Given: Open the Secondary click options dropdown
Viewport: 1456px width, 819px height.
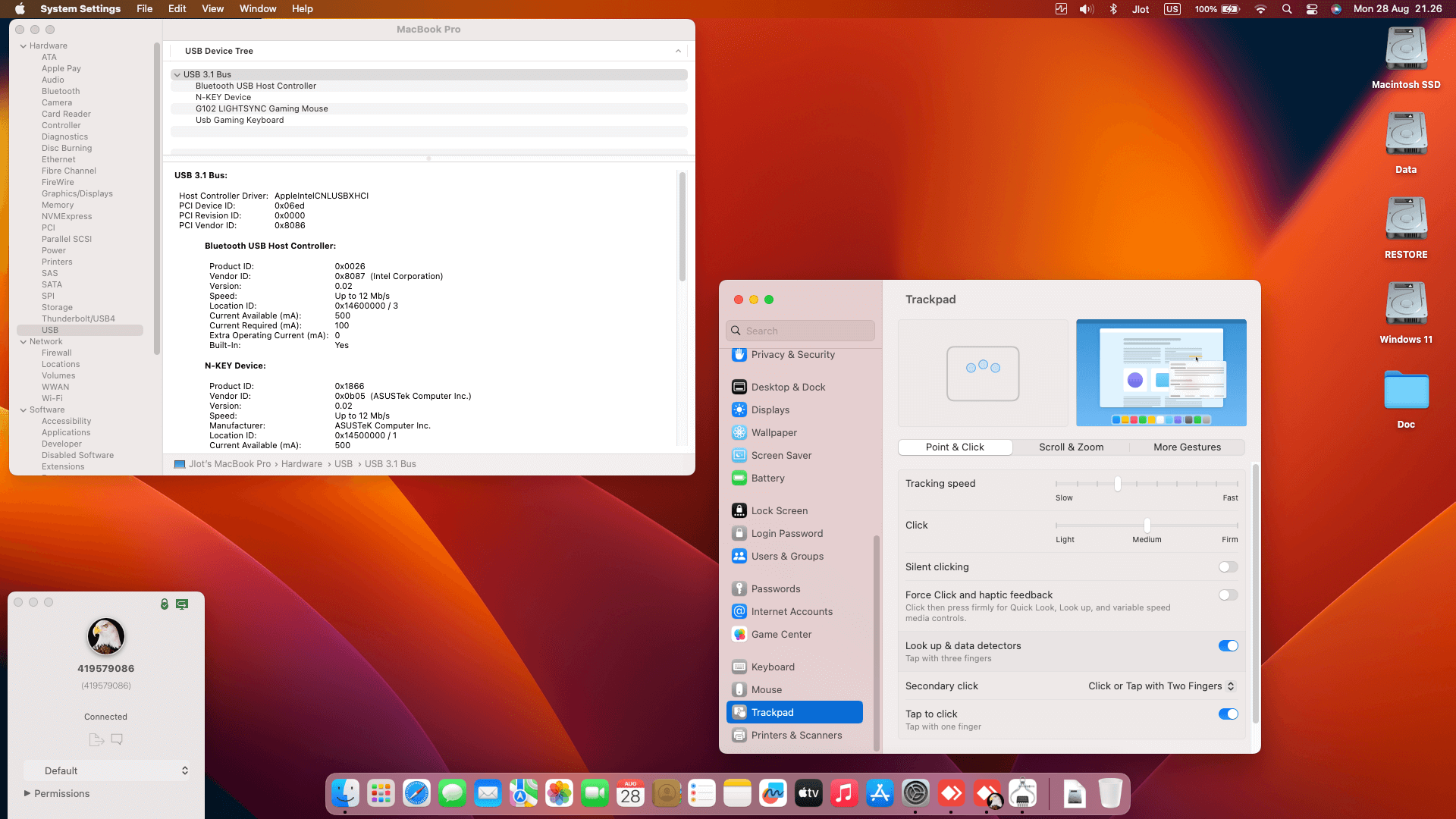Looking at the screenshot, I should coord(1160,686).
